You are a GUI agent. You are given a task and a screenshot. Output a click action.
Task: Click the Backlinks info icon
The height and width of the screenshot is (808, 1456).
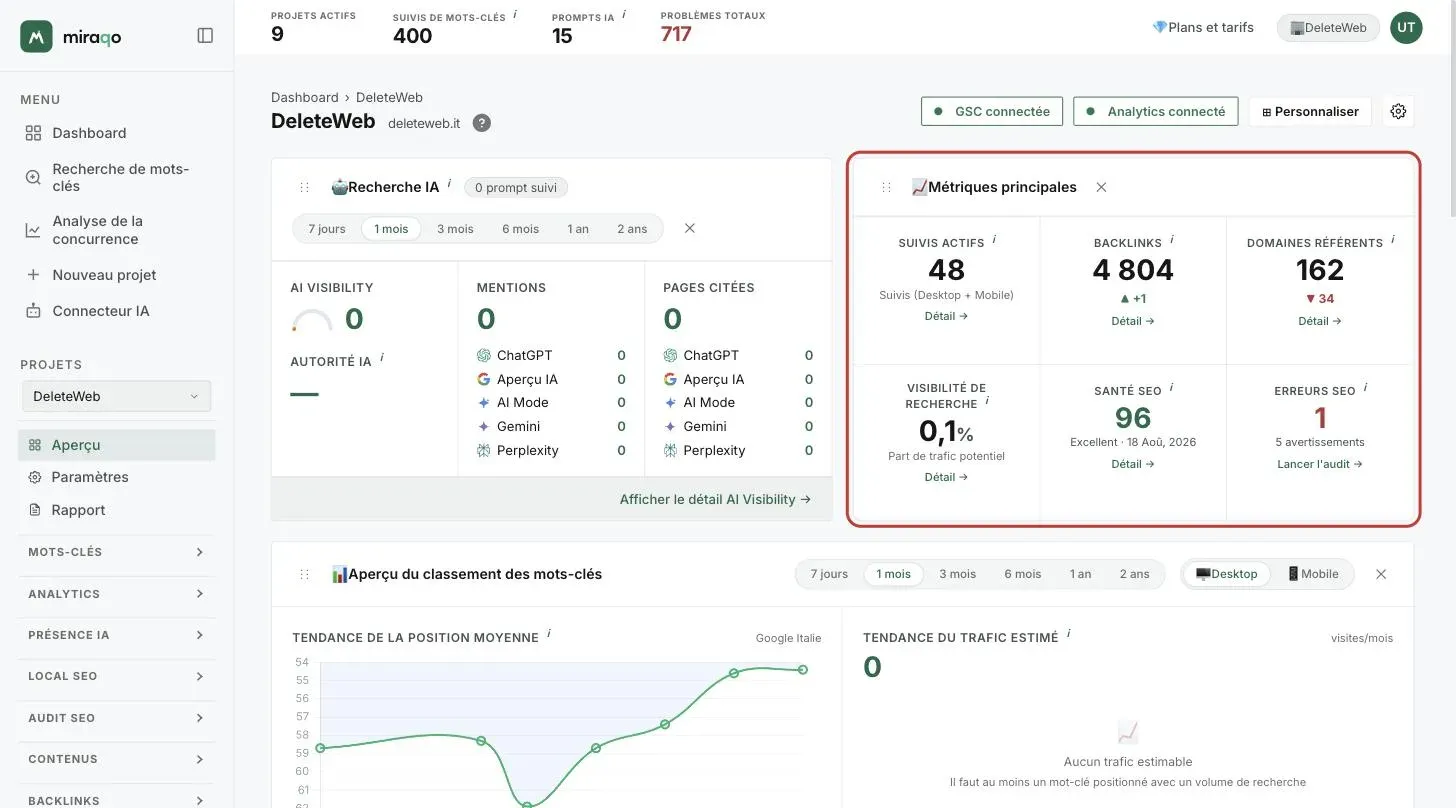coord(1172,240)
